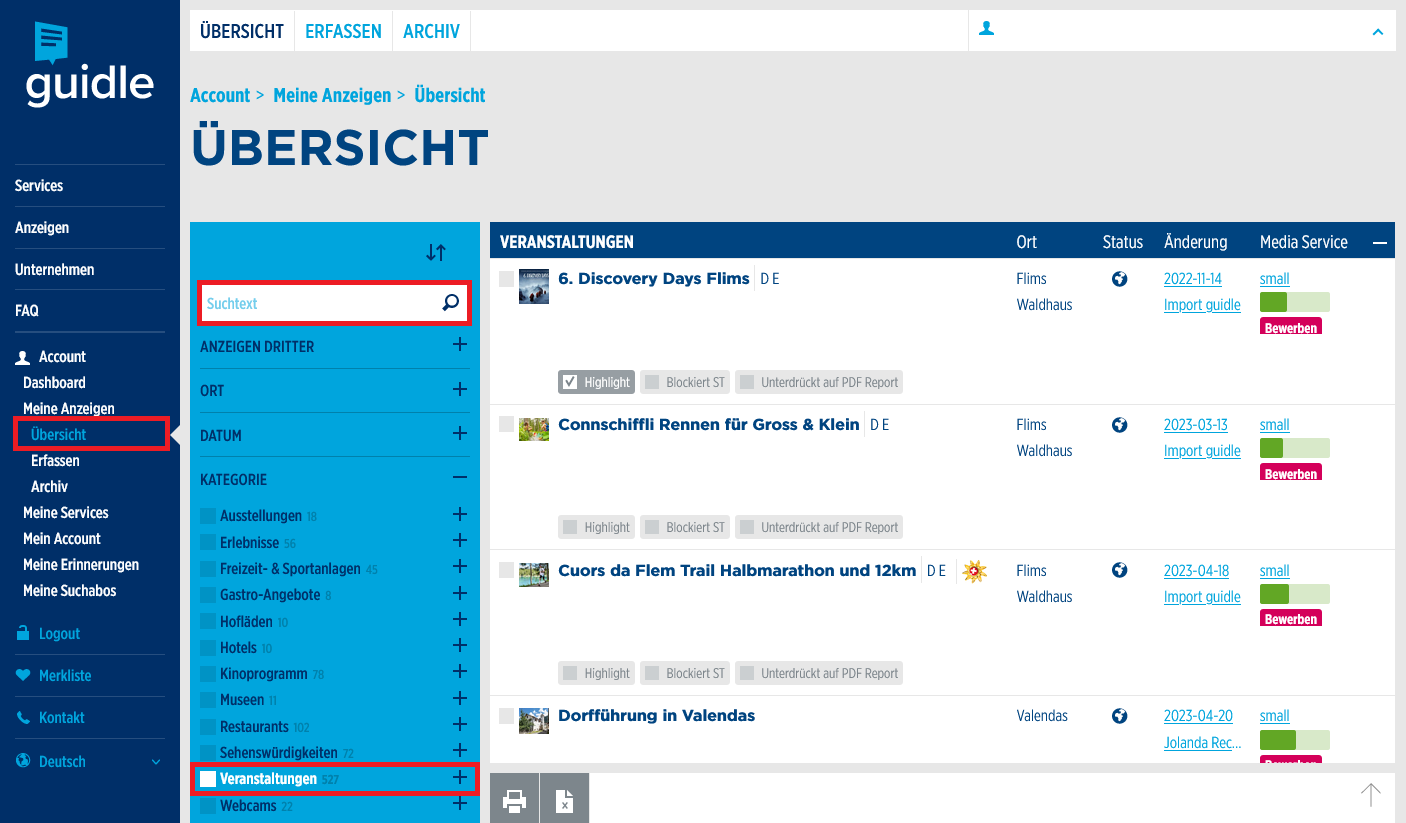Screen dimensions: 1406x823
Task: Click globe status icon for Discovery Days Flims
Action: [1120, 279]
